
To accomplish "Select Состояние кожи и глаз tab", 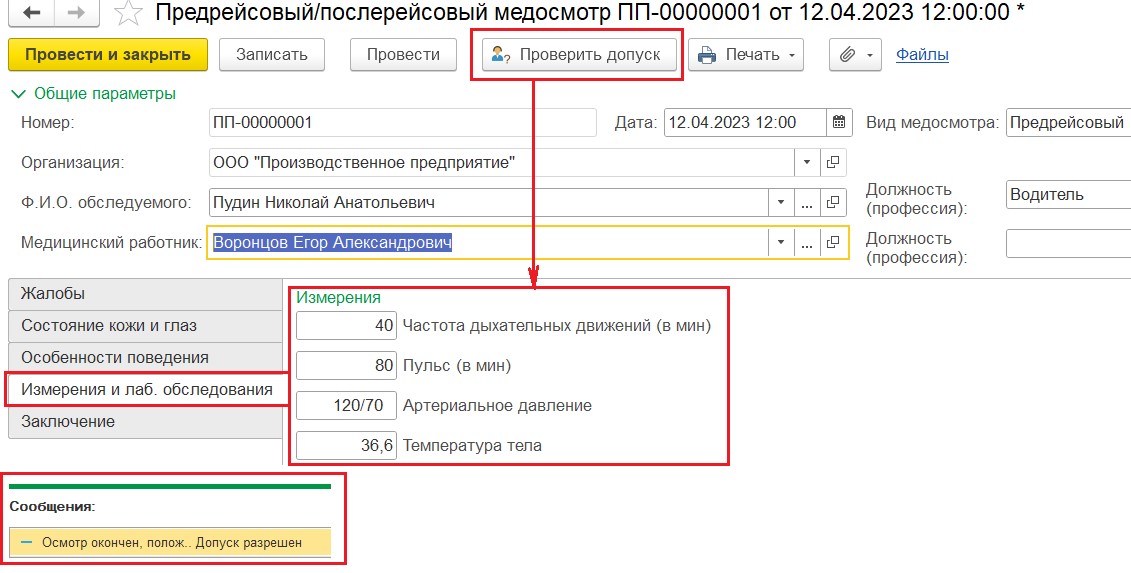I will coord(145,326).
